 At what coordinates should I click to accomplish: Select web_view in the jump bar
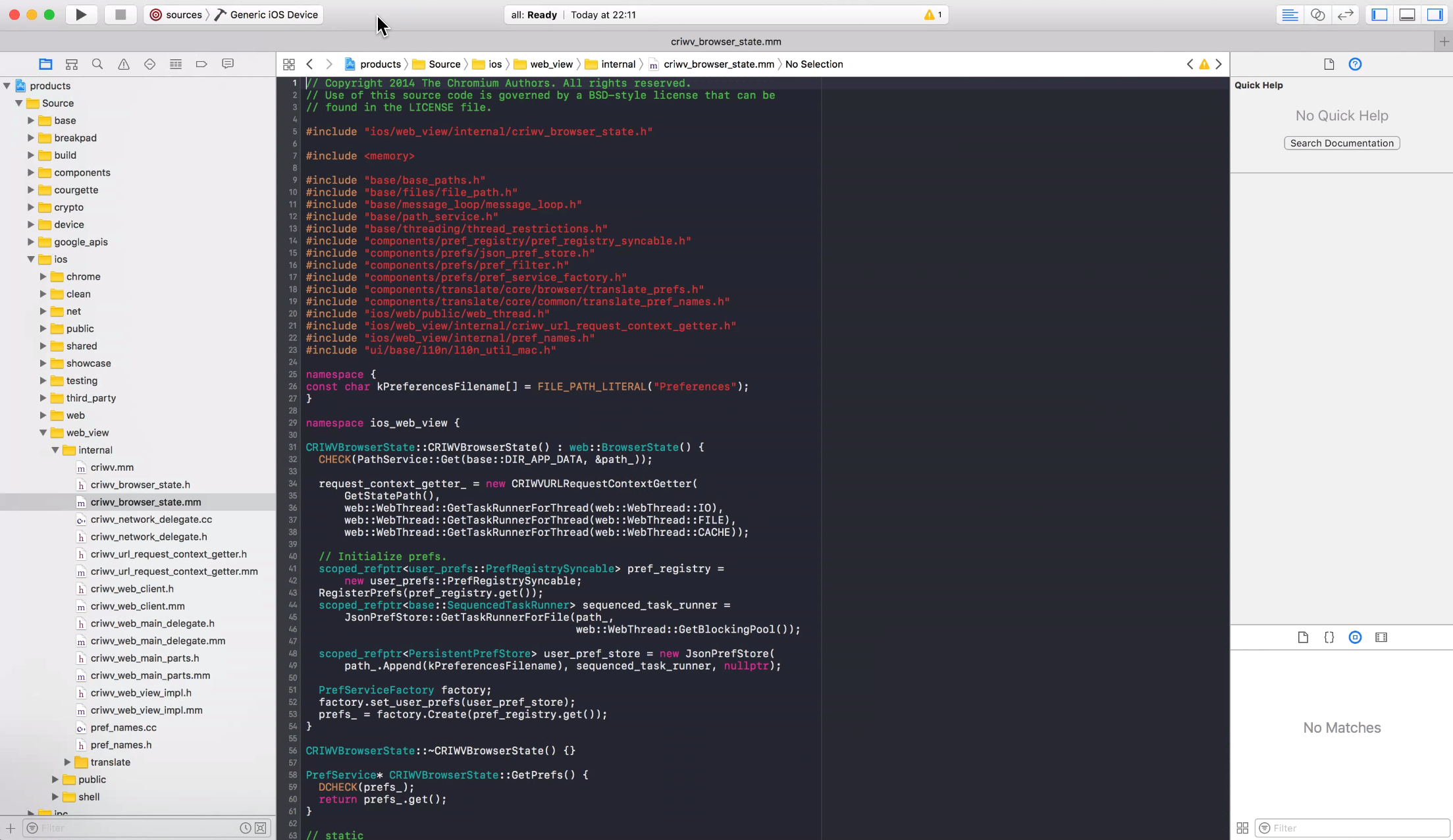coord(543,64)
